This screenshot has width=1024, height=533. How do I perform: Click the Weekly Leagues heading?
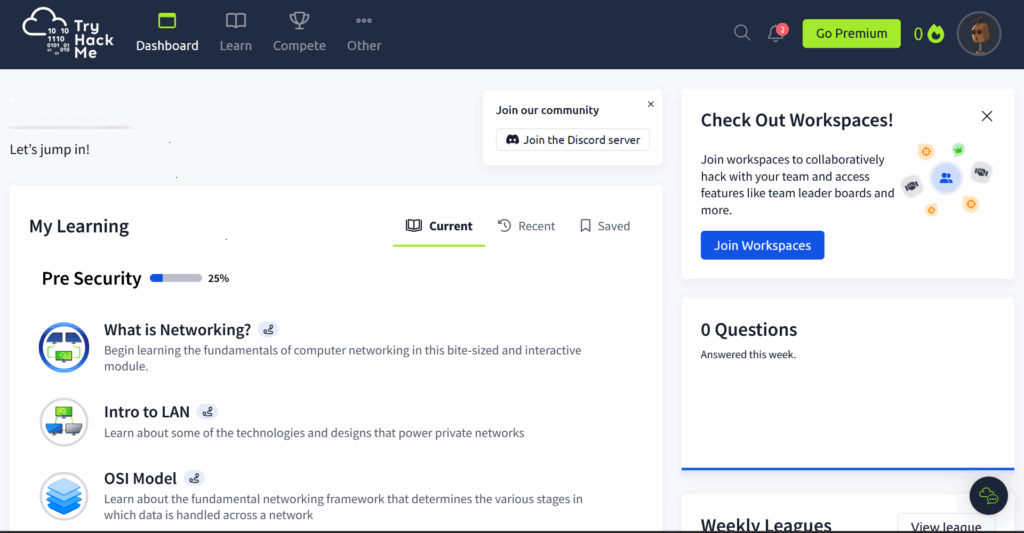[766, 525]
